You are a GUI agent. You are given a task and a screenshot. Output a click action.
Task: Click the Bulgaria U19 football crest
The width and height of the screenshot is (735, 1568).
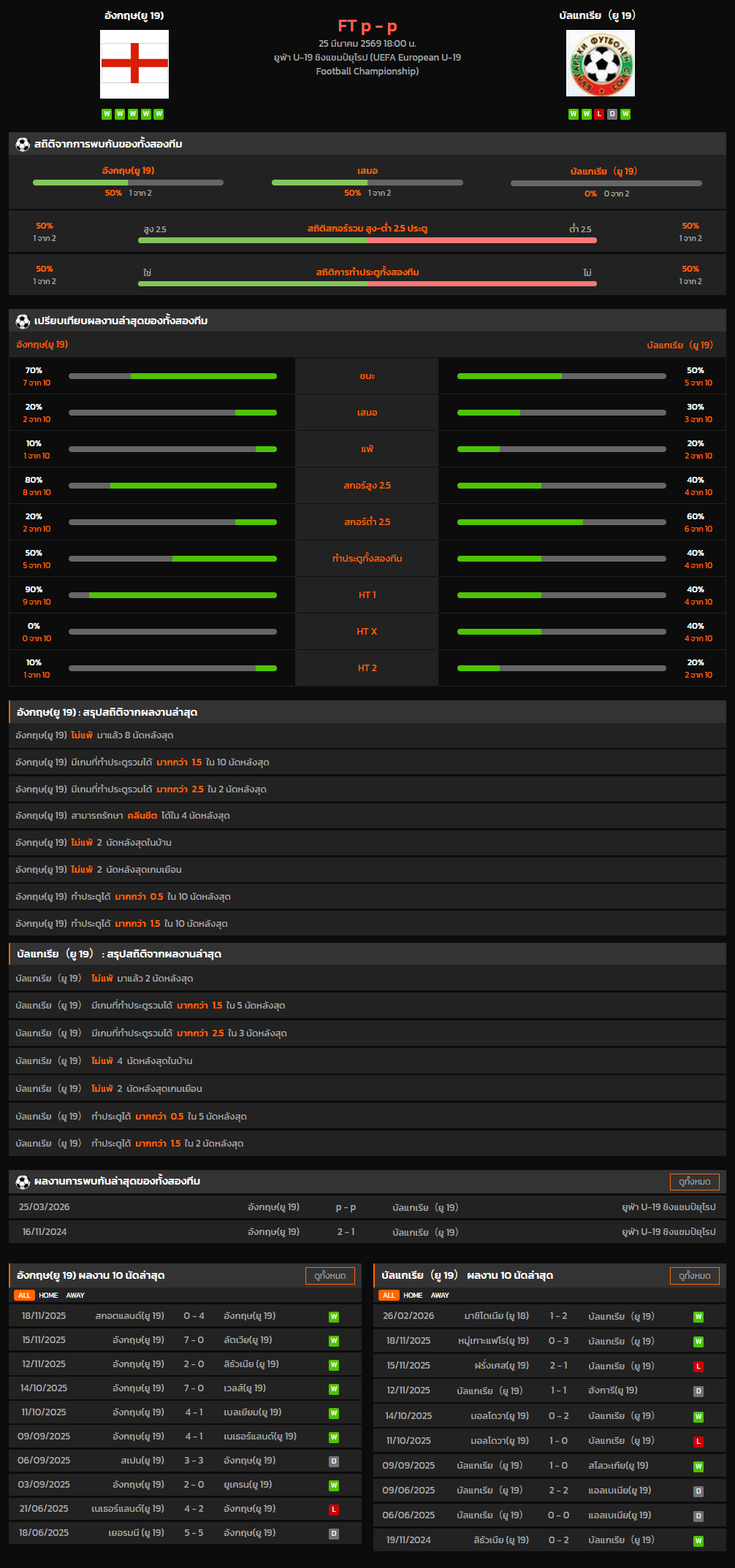600,64
